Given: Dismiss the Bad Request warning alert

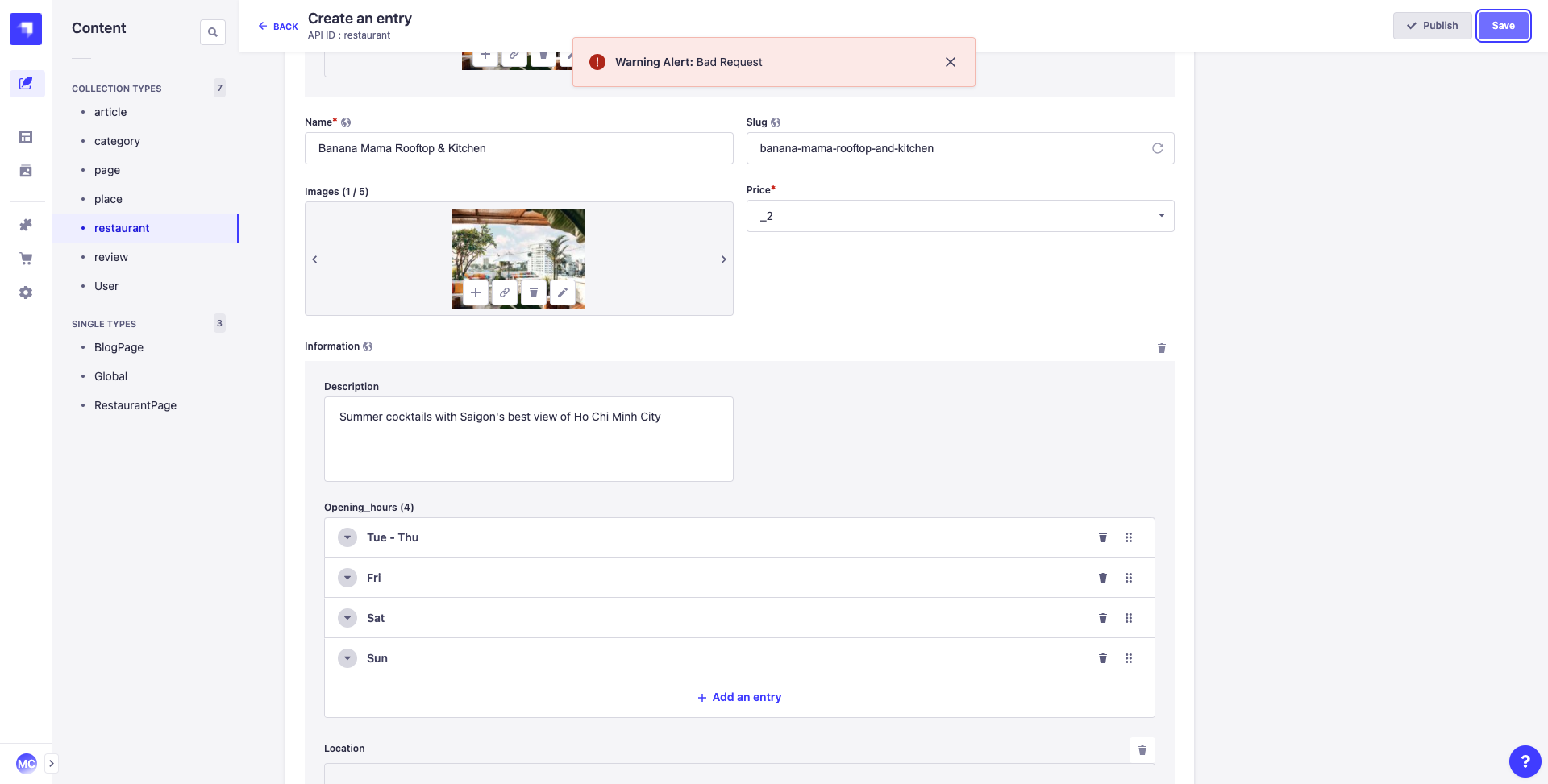Looking at the screenshot, I should (951, 62).
